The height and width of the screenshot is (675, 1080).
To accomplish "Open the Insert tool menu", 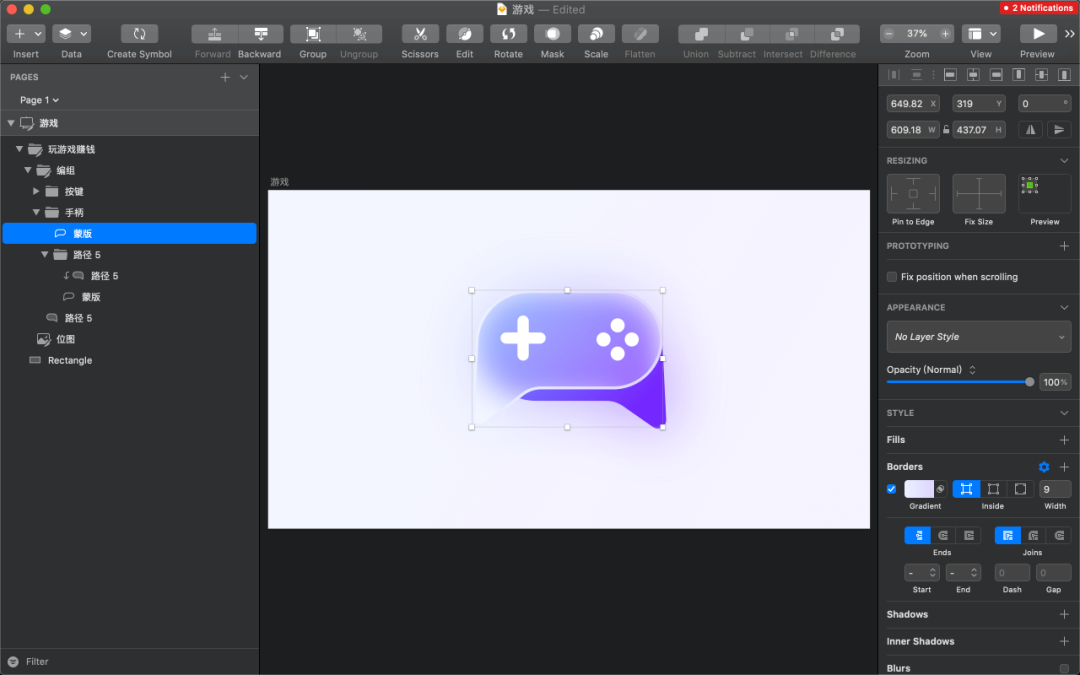I will pos(25,34).
